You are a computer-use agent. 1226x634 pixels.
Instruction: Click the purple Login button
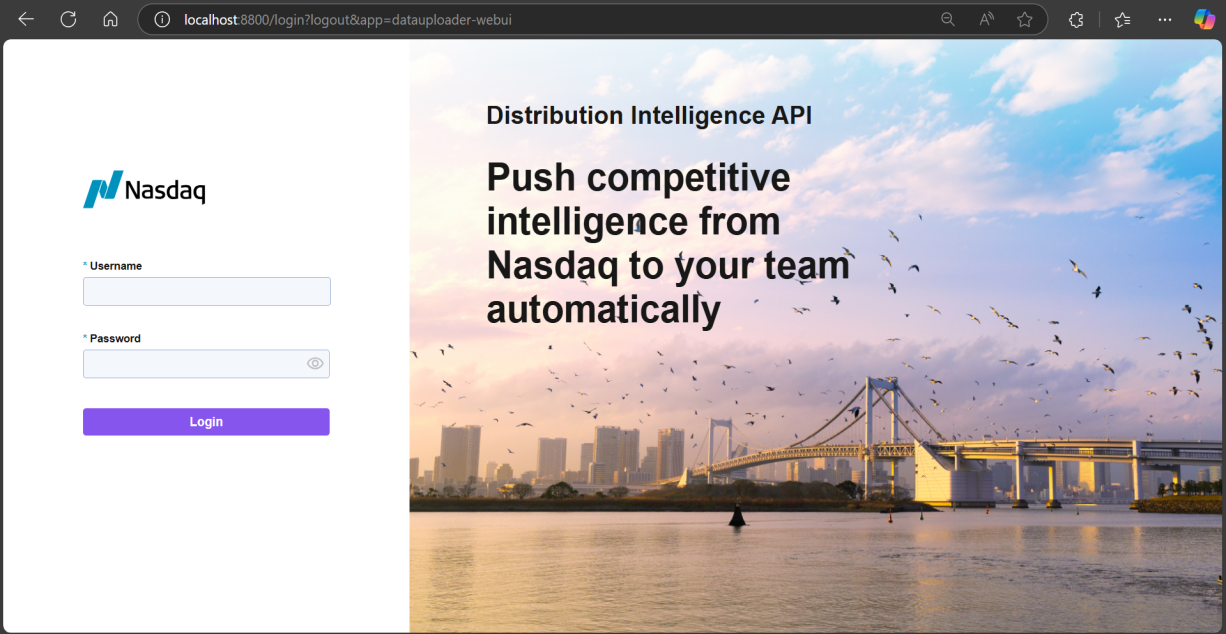[206, 422]
